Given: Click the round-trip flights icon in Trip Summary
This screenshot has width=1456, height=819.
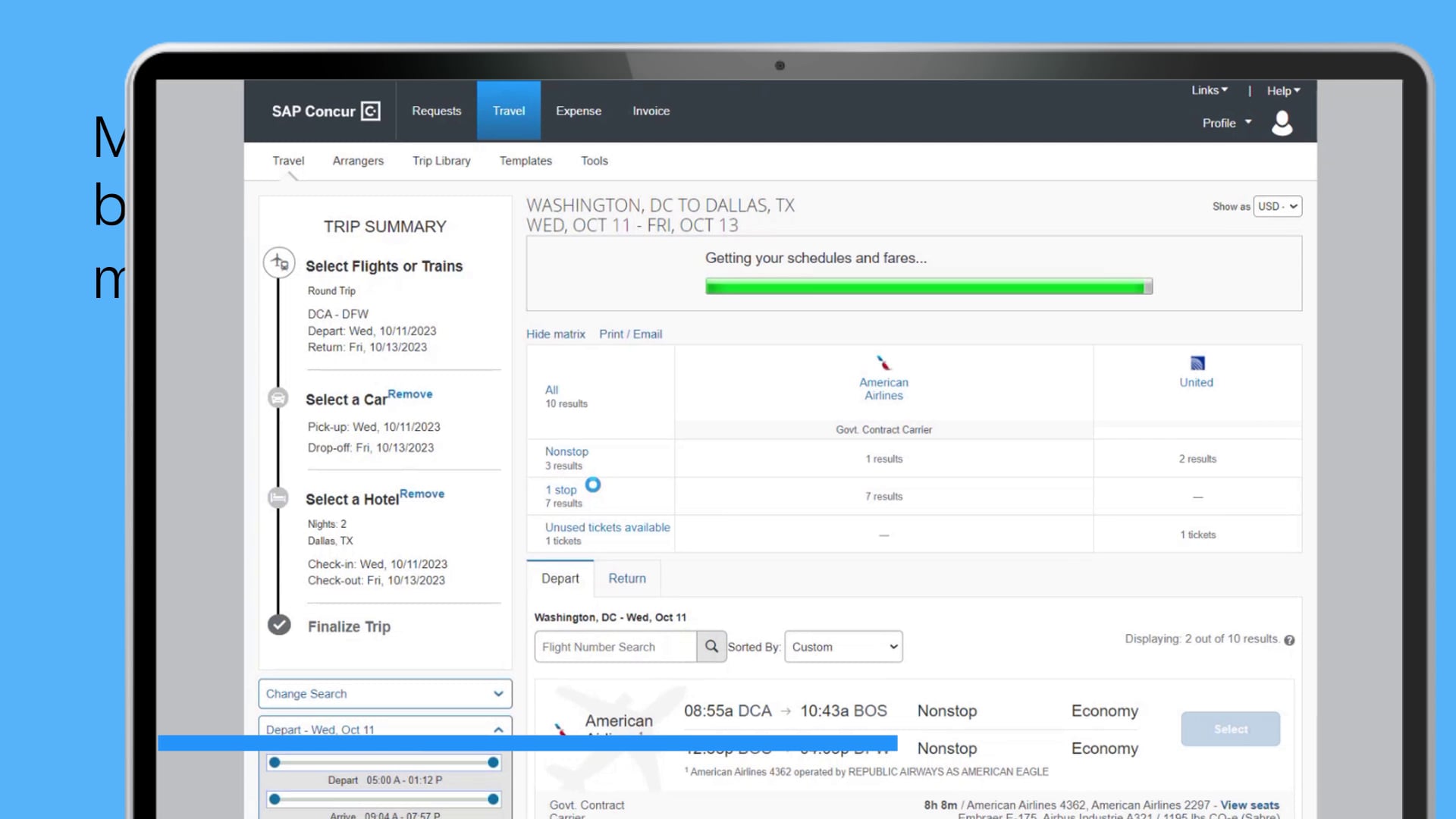Looking at the screenshot, I should click(x=279, y=261).
